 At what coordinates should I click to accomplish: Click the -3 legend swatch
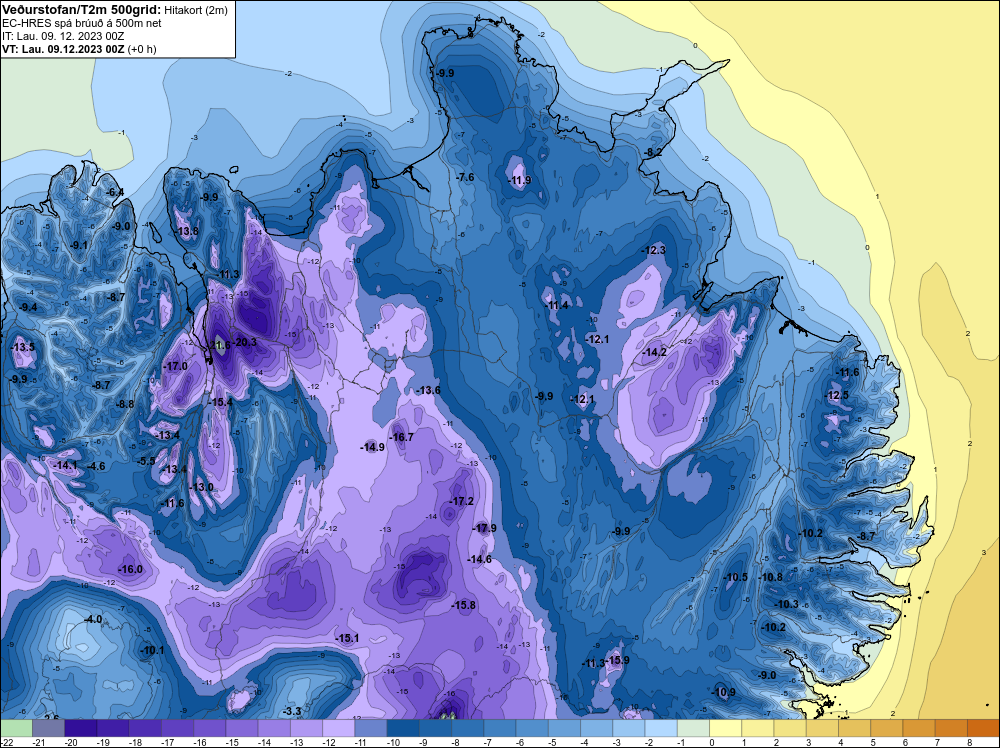tap(629, 728)
